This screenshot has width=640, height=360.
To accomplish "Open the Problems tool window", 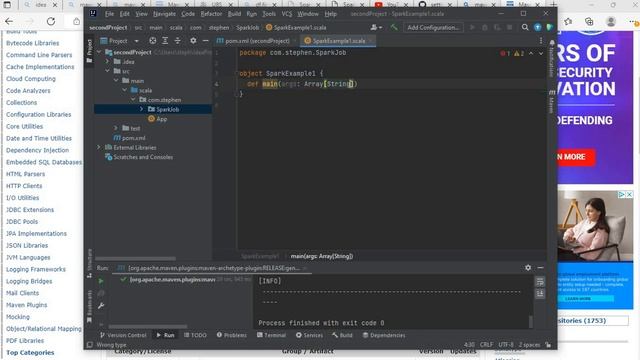I will point(232,335).
